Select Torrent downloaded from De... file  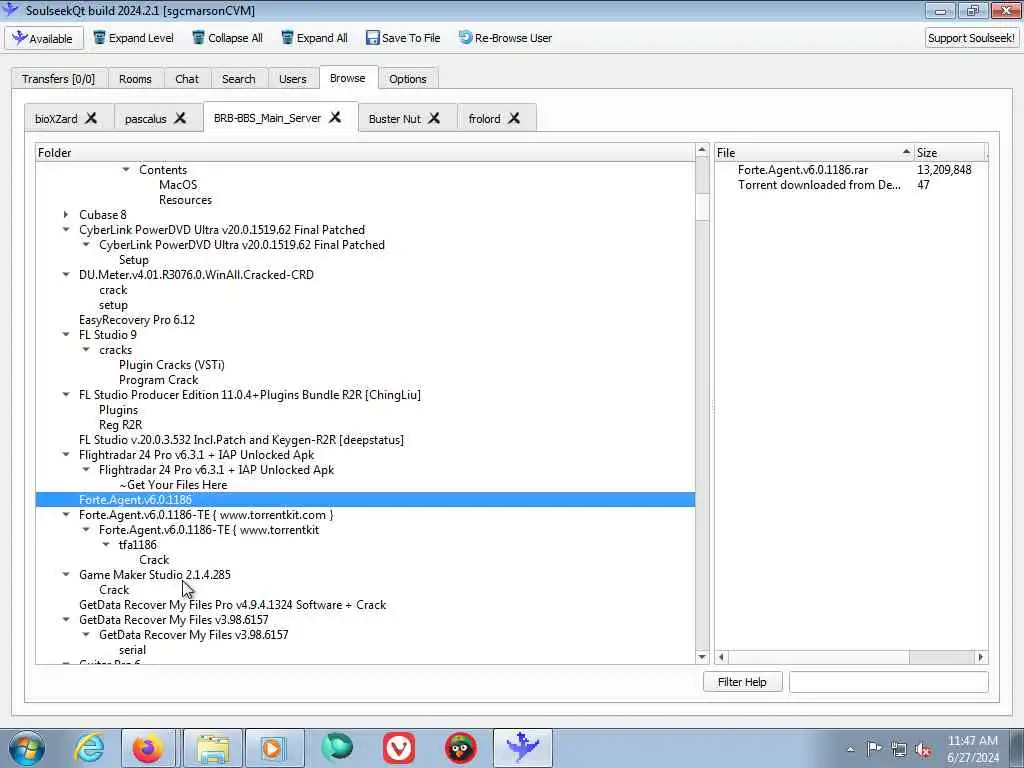(x=819, y=185)
